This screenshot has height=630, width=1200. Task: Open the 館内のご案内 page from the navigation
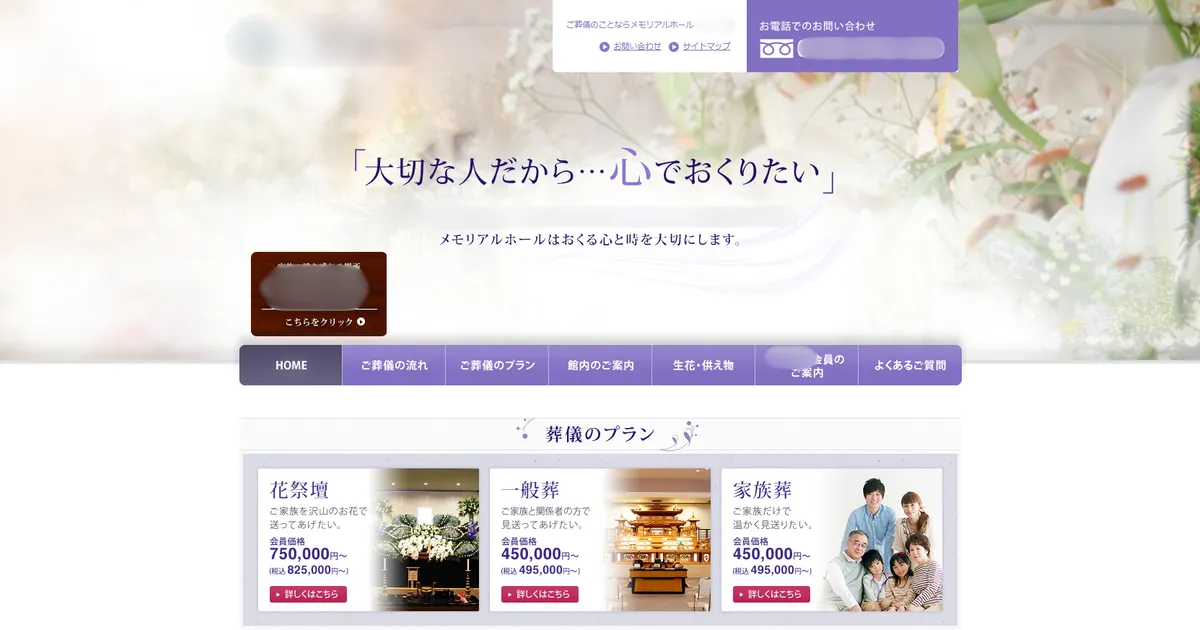pos(601,364)
